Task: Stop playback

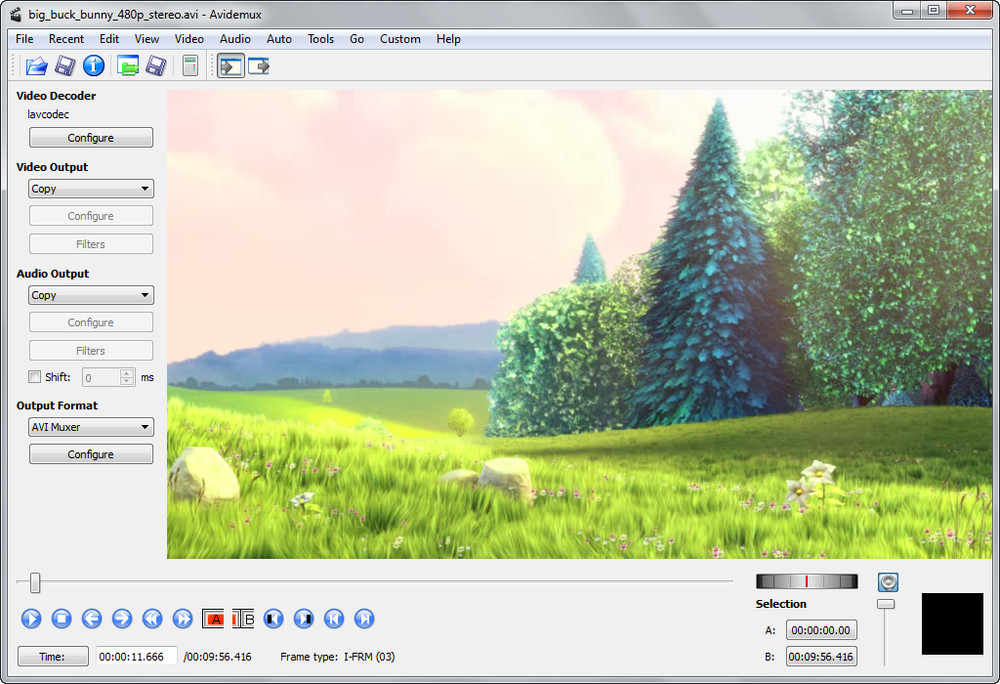Action: [61, 619]
